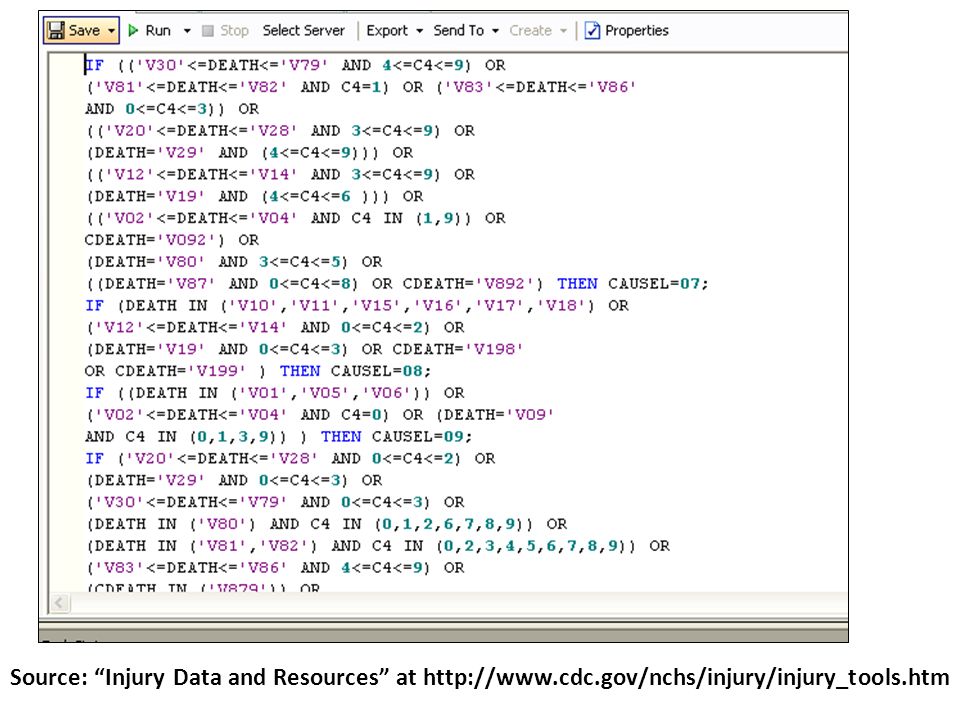Click the IF keyword before (DEATH IN ('V10'
Image resolution: width=960 pixels, height=720 pixels.
(x=94, y=306)
